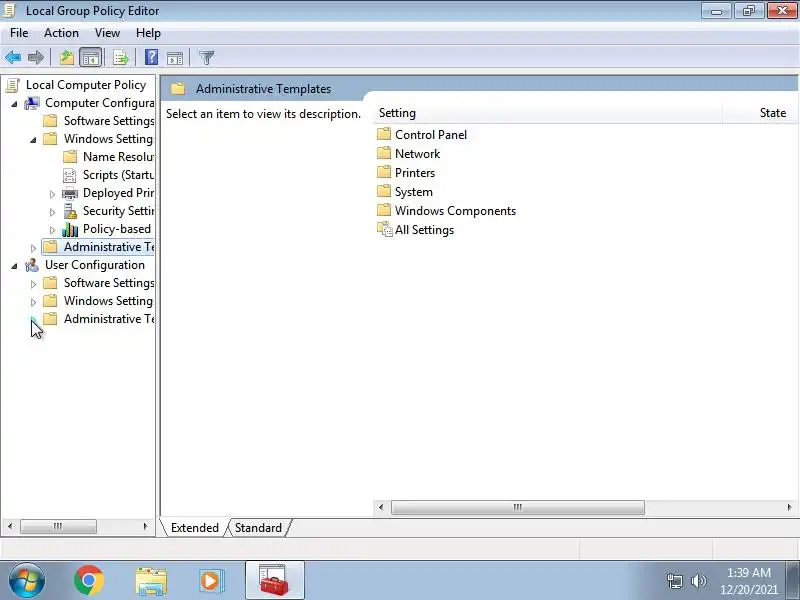Toggle Show/Hide Action Pane toolbar icon
This screenshot has height=600, width=800.
click(175, 58)
